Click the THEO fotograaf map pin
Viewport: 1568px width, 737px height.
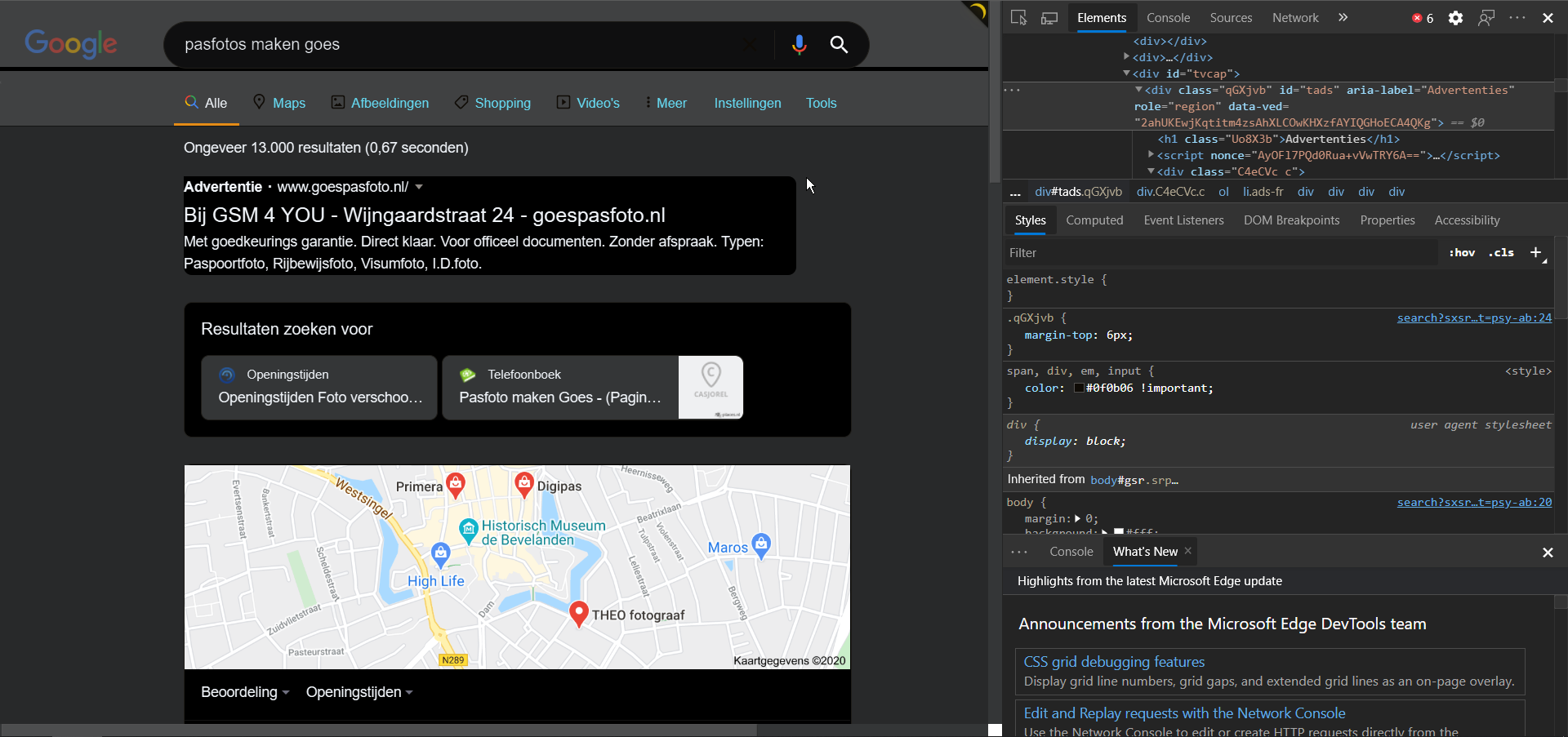pyautogui.click(x=578, y=614)
